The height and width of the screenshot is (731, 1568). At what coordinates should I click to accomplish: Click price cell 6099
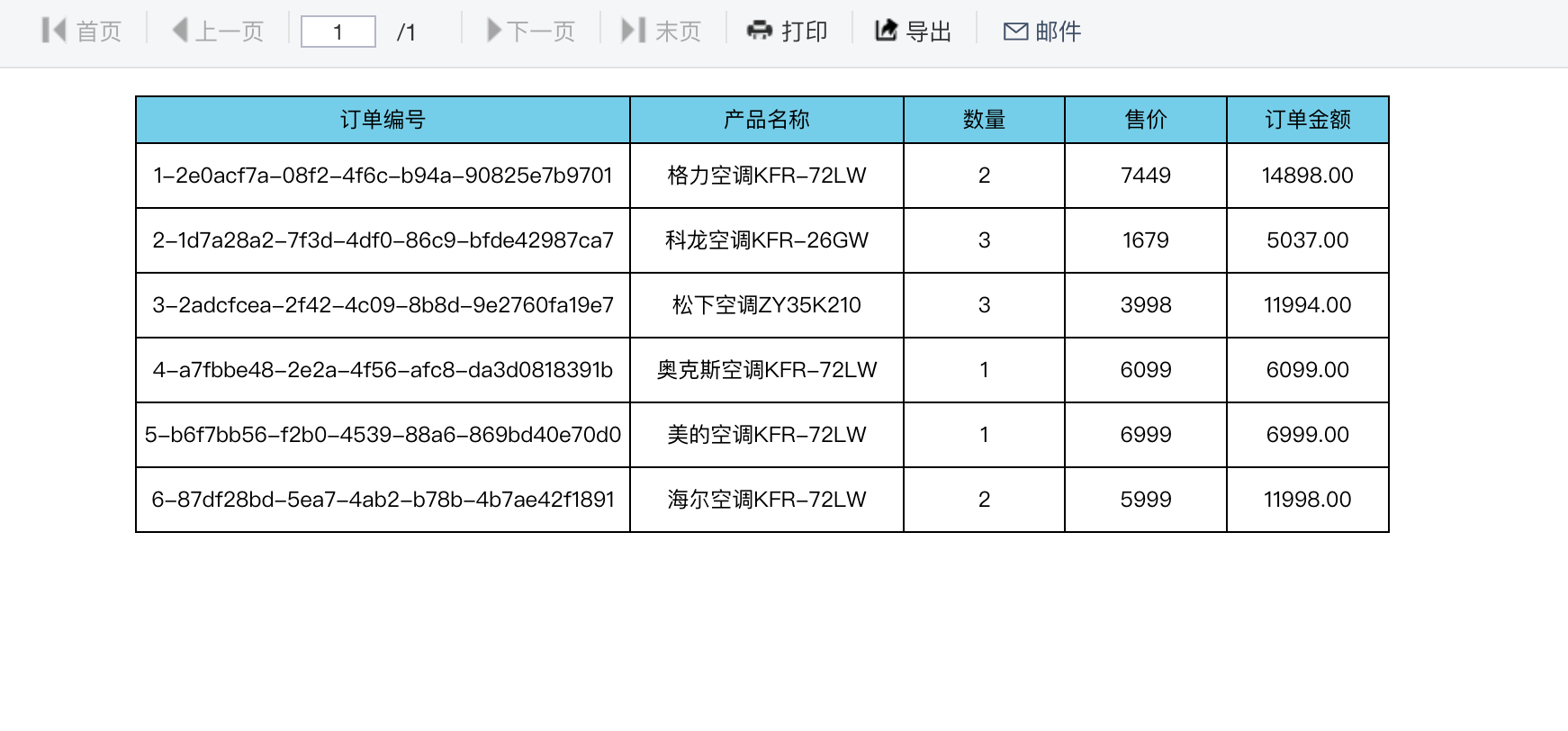[1146, 370]
